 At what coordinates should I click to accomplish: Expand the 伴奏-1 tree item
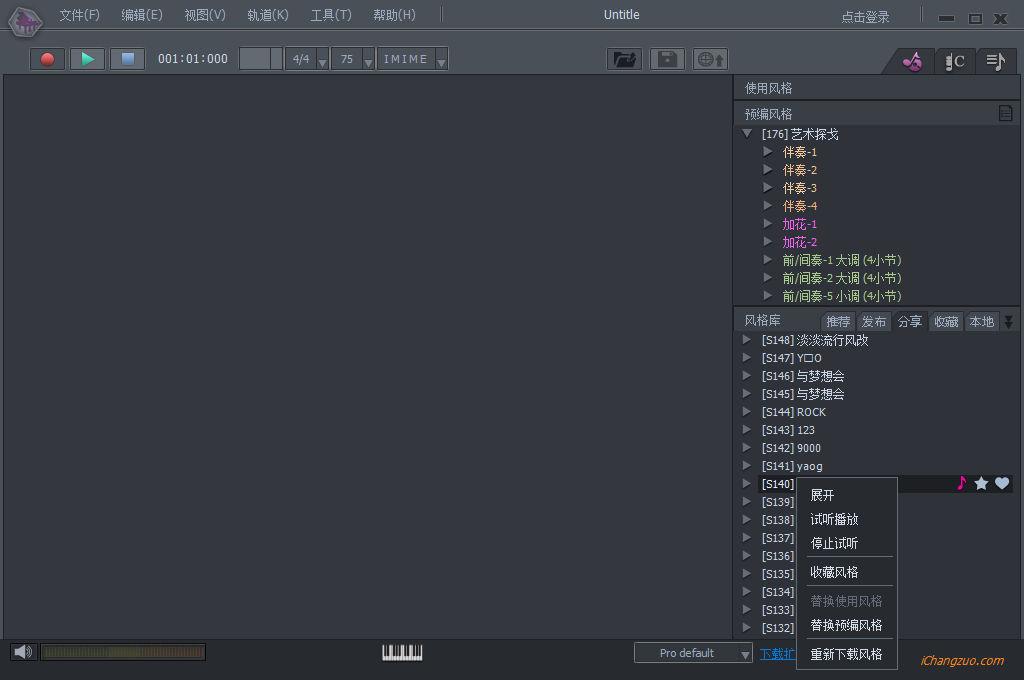tap(768, 152)
